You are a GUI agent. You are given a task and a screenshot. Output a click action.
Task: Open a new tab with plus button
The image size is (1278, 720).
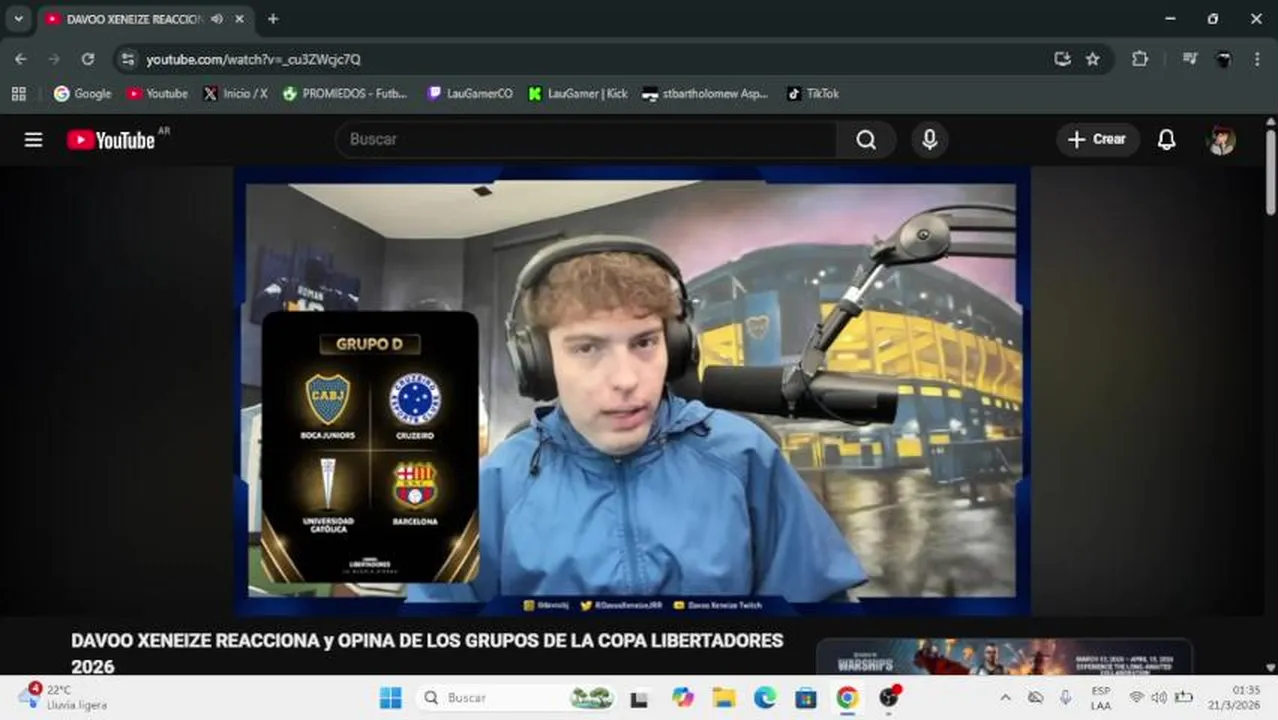(273, 19)
